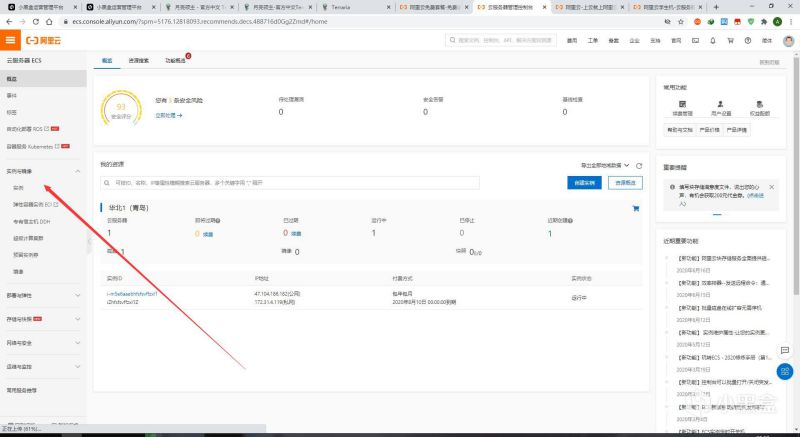
Task: Open Instances under Instances & Images
Action: pyautogui.click(x=18, y=188)
